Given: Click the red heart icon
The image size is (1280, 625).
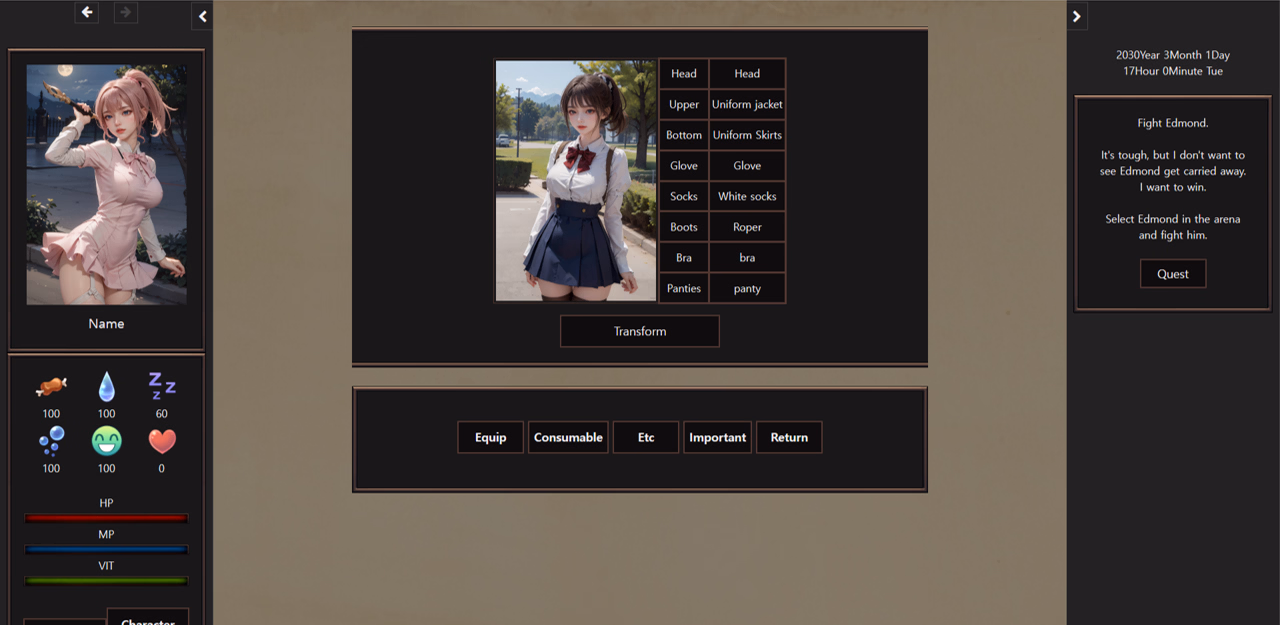Looking at the screenshot, I should (162, 441).
